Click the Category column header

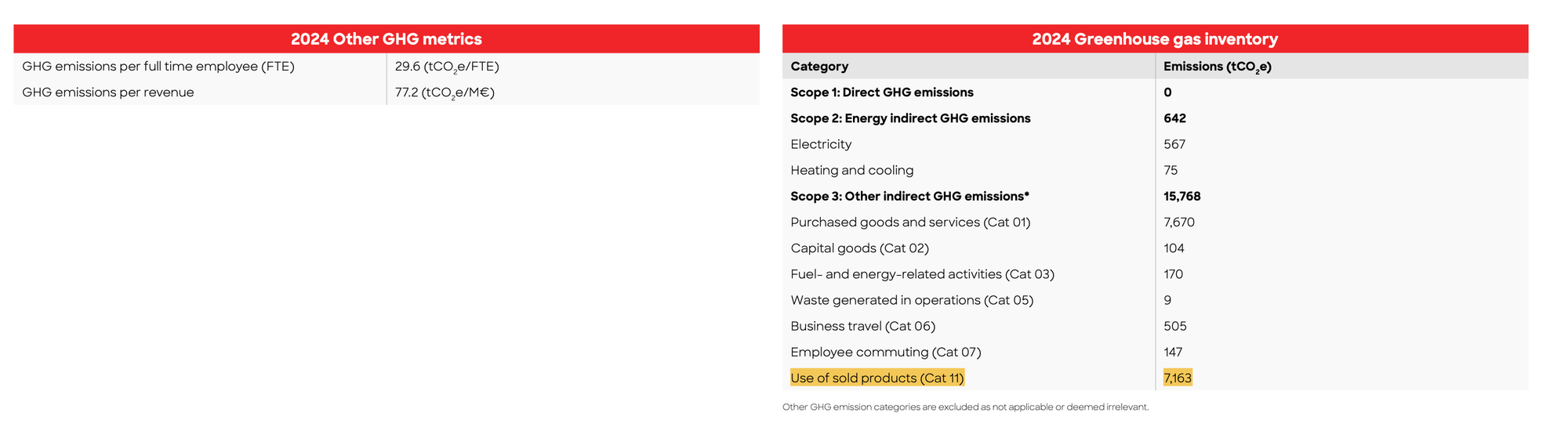(819, 67)
